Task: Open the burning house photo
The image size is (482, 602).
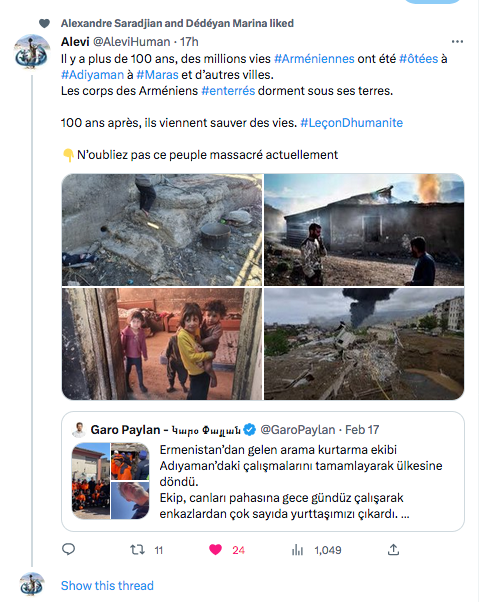Action: [364, 230]
